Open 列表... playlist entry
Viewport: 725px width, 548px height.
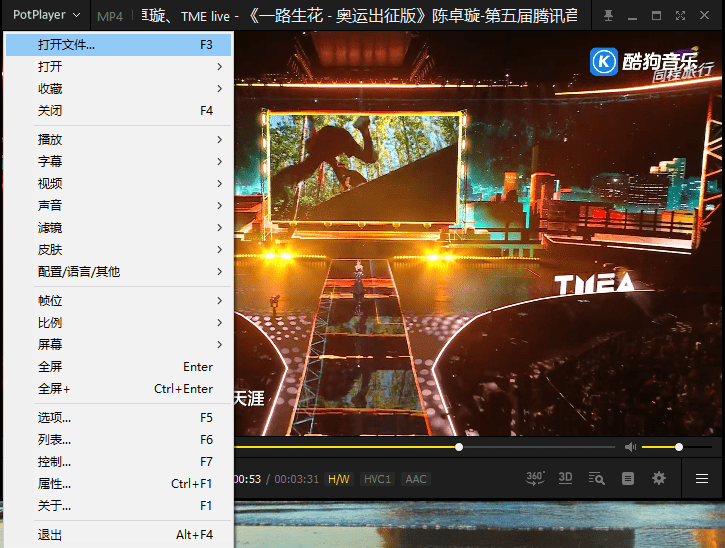click(118, 440)
